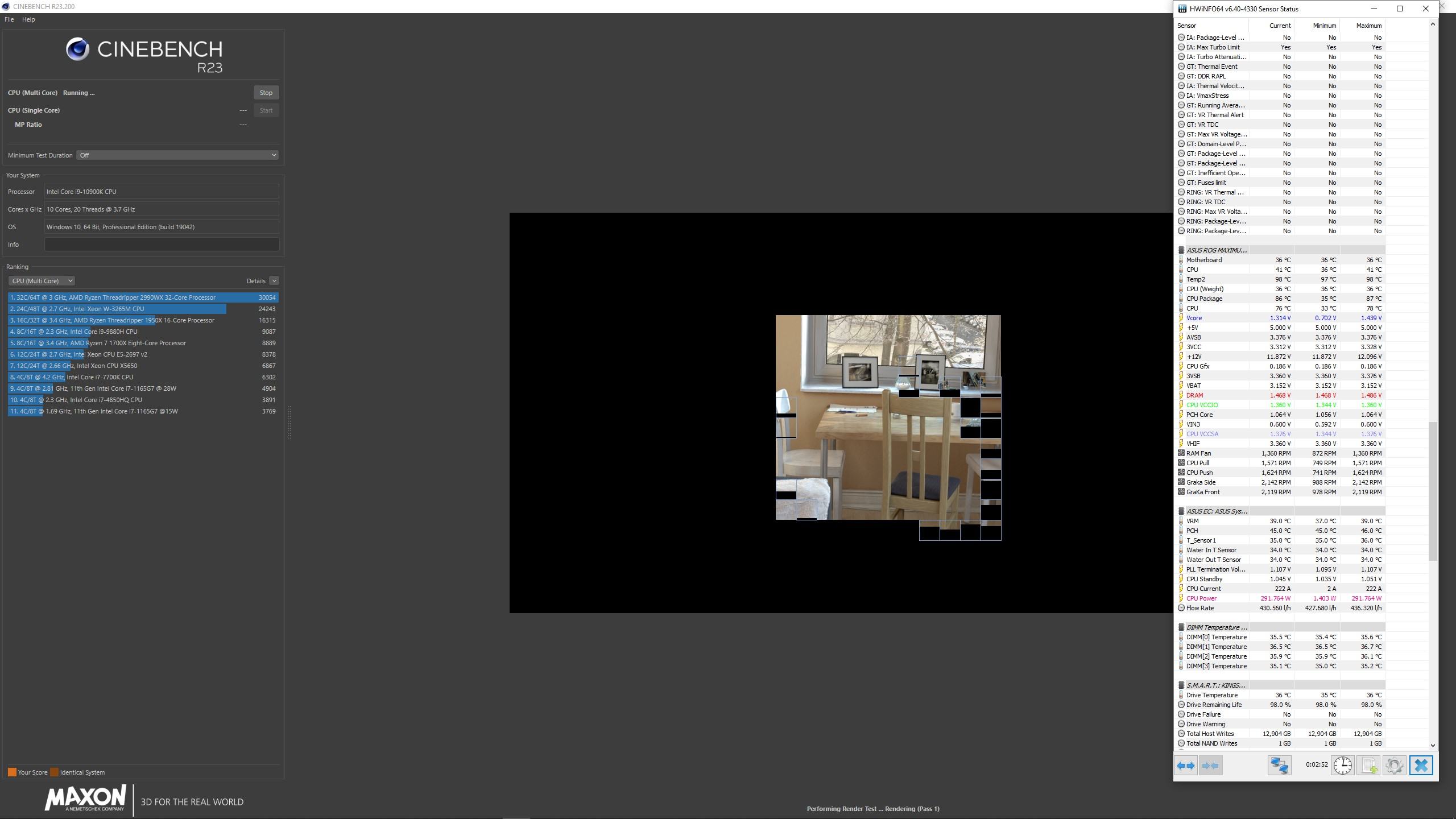Collapse the ASUS ROG MAXIMUS sensor group icon
The width and height of the screenshot is (1456, 819).
pos(1181,250)
